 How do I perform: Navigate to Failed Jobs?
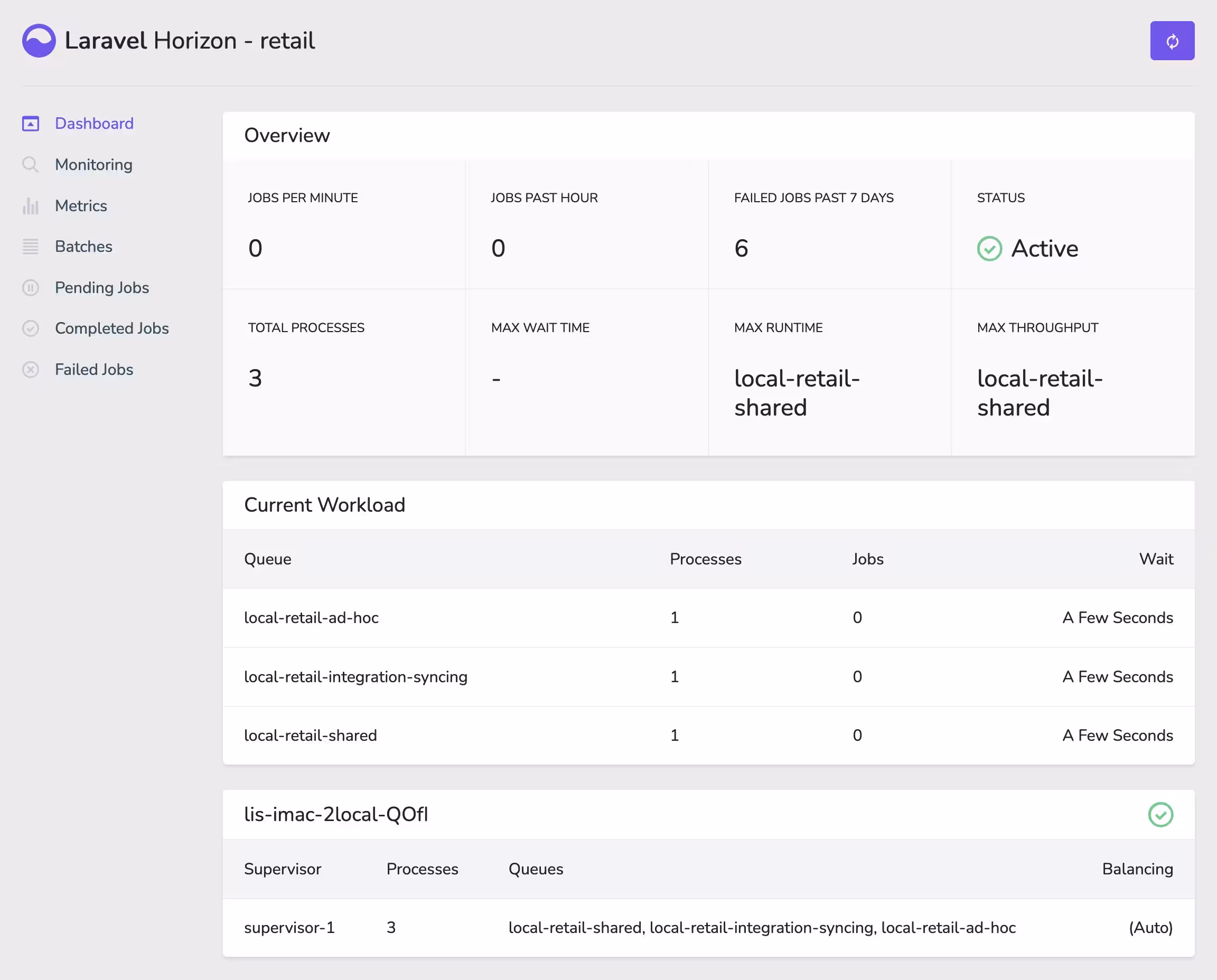click(93, 370)
